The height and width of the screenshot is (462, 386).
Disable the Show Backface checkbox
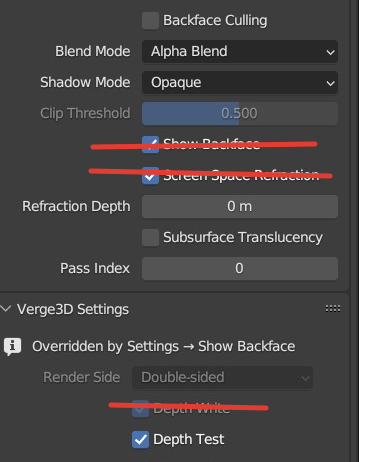(x=150, y=144)
